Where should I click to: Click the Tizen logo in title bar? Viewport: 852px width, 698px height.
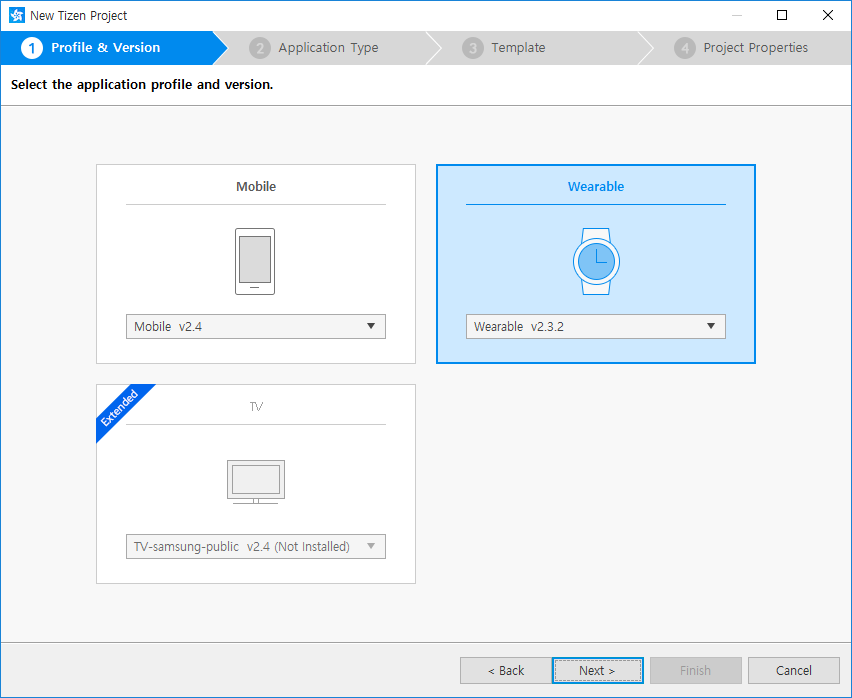point(16,15)
